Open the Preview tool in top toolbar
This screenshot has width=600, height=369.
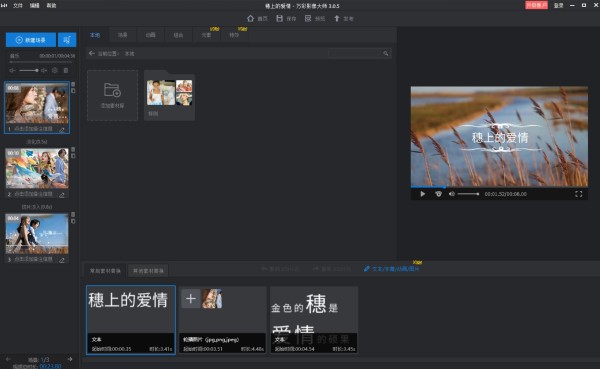tap(315, 18)
